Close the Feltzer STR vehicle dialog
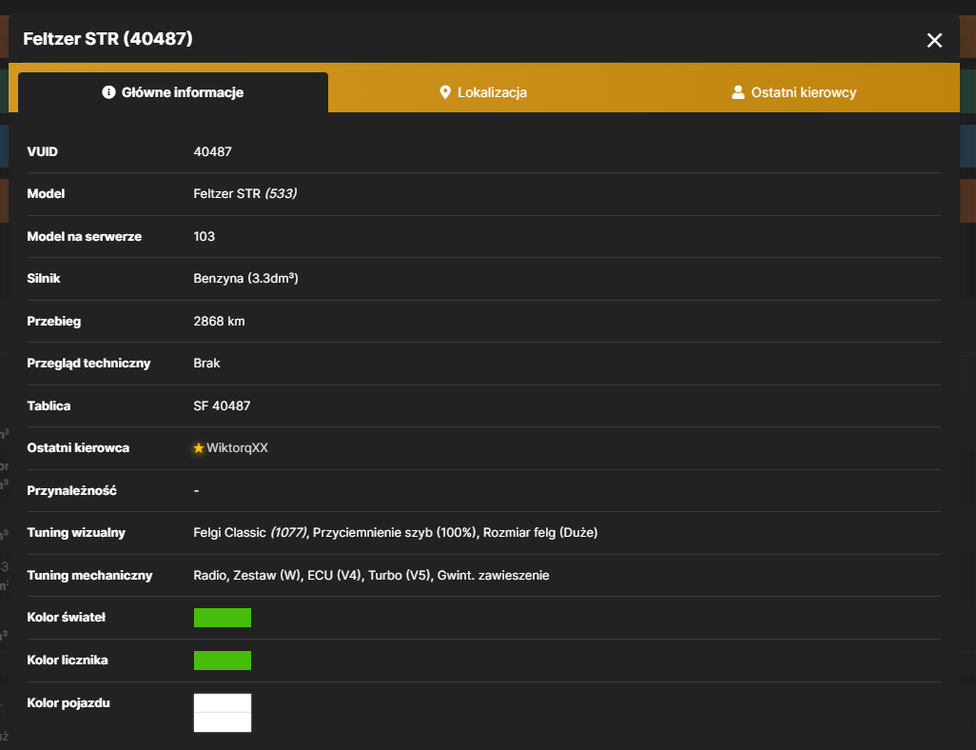The height and width of the screenshot is (750, 976). tap(934, 40)
